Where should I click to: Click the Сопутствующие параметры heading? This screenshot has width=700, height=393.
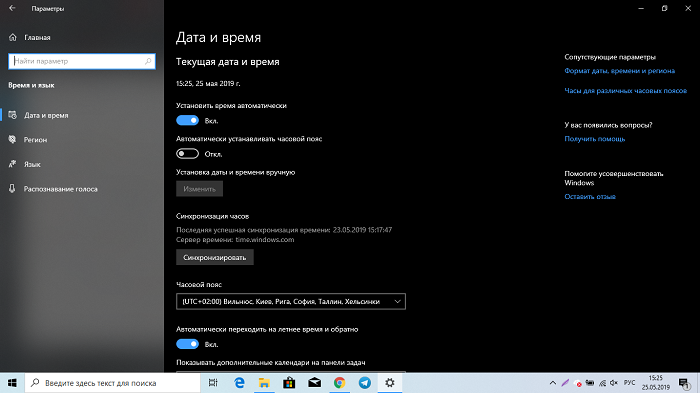(610, 57)
